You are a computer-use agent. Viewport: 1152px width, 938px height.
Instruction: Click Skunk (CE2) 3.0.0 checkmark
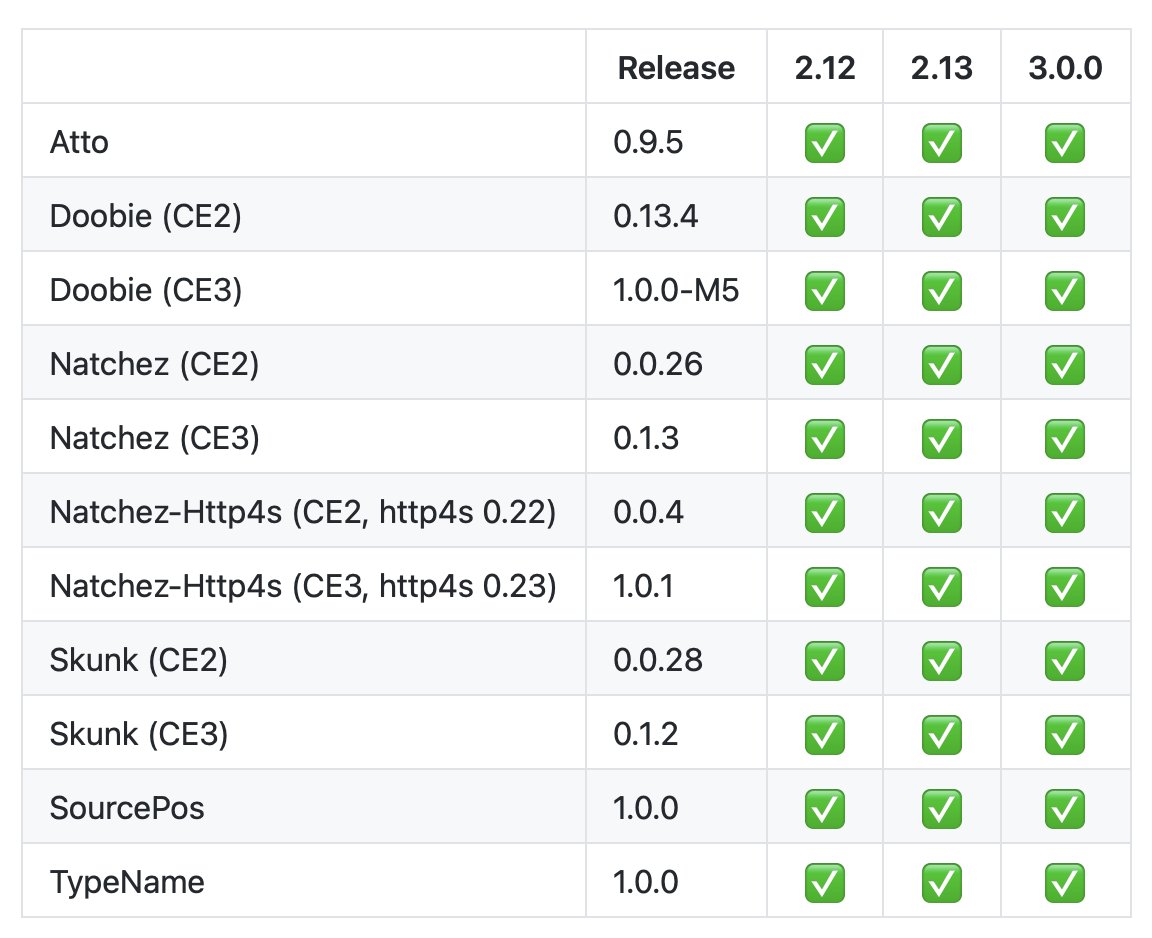[1065, 661]
